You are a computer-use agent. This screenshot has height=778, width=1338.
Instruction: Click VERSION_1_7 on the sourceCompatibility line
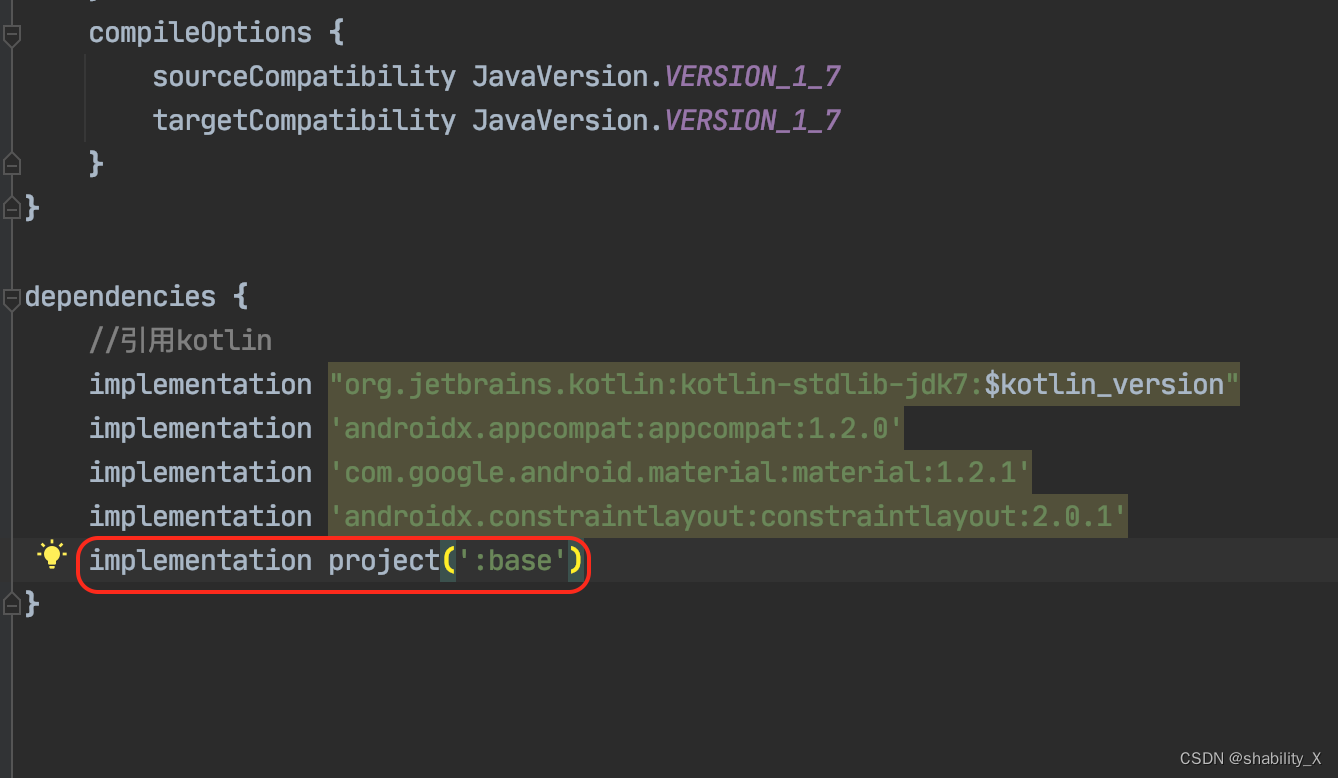point(752,76)
